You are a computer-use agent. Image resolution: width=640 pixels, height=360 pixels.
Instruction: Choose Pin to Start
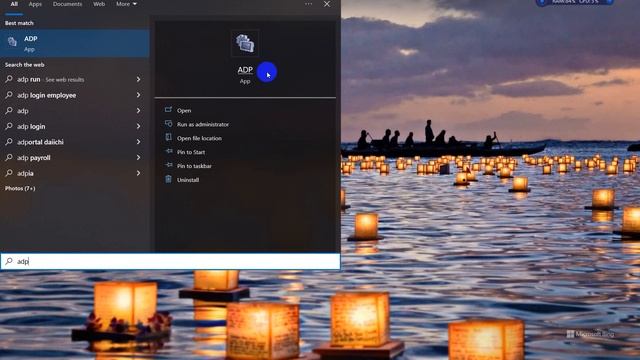click(191, 152)
